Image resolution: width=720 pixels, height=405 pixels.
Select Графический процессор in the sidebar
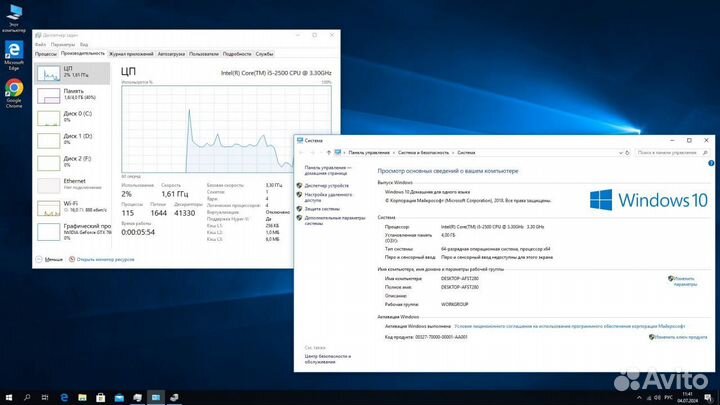(x=72, y=232)
